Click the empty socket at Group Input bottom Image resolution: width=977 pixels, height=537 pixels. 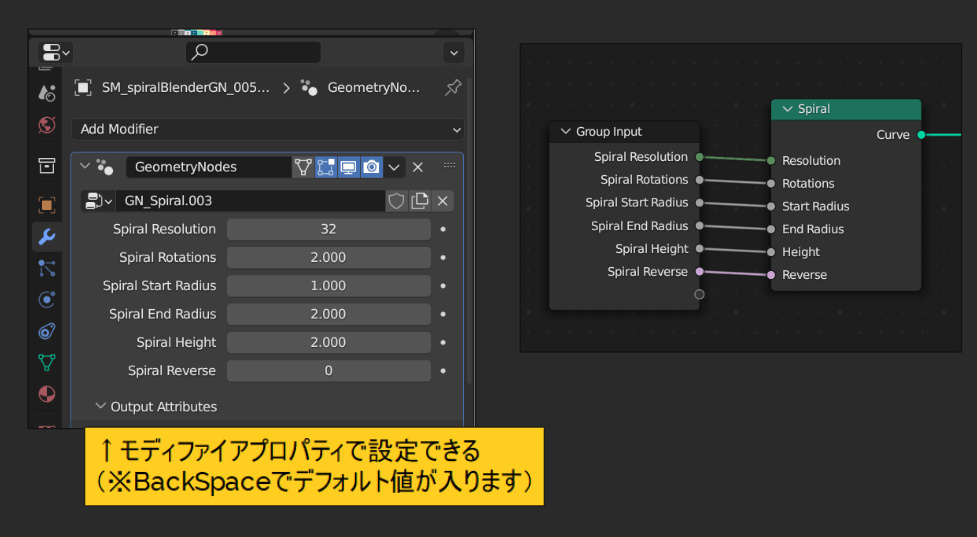tap(699, 294)
